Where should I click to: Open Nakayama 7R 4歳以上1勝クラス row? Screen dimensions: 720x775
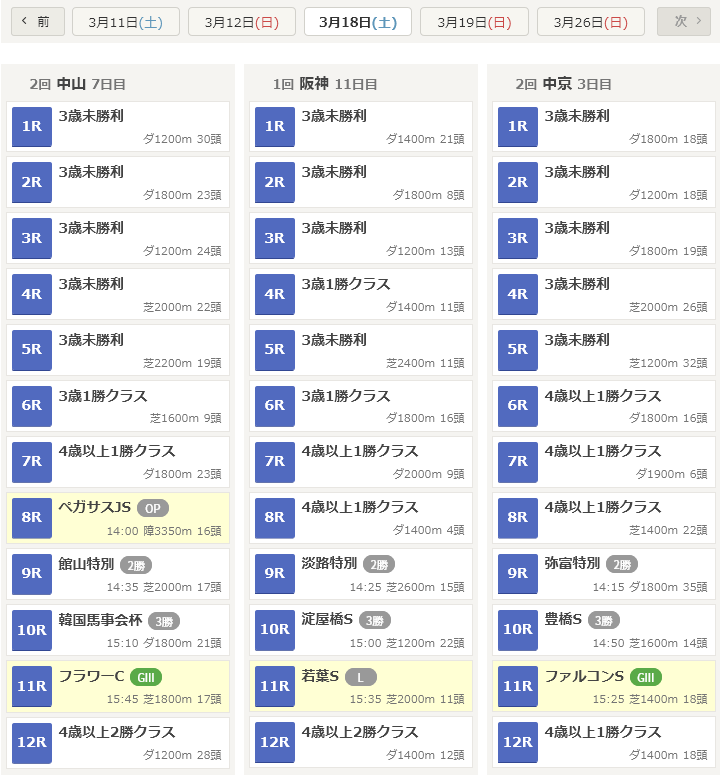(x=118, y=462)
